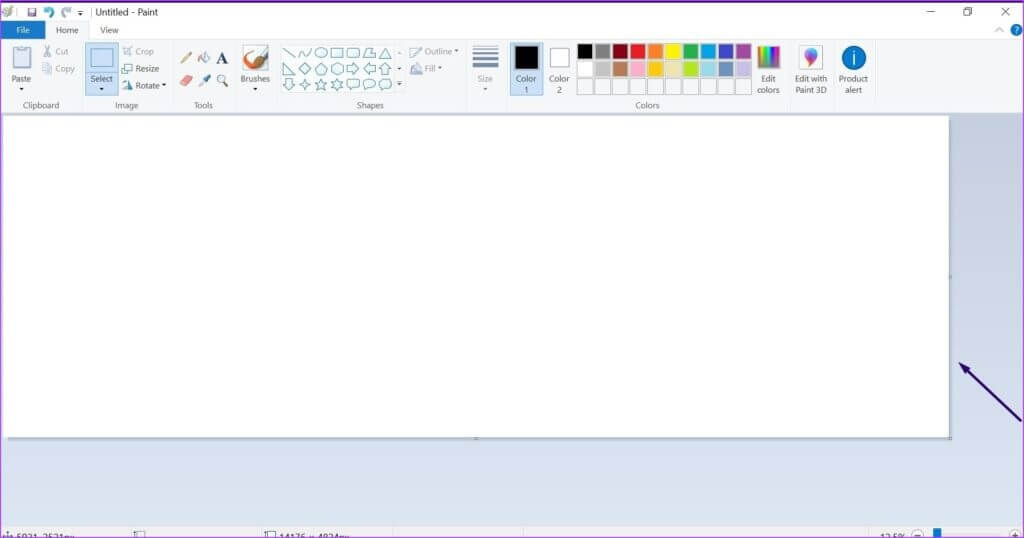Click the Cut button

pyautogui.click(x=56, y=52)
